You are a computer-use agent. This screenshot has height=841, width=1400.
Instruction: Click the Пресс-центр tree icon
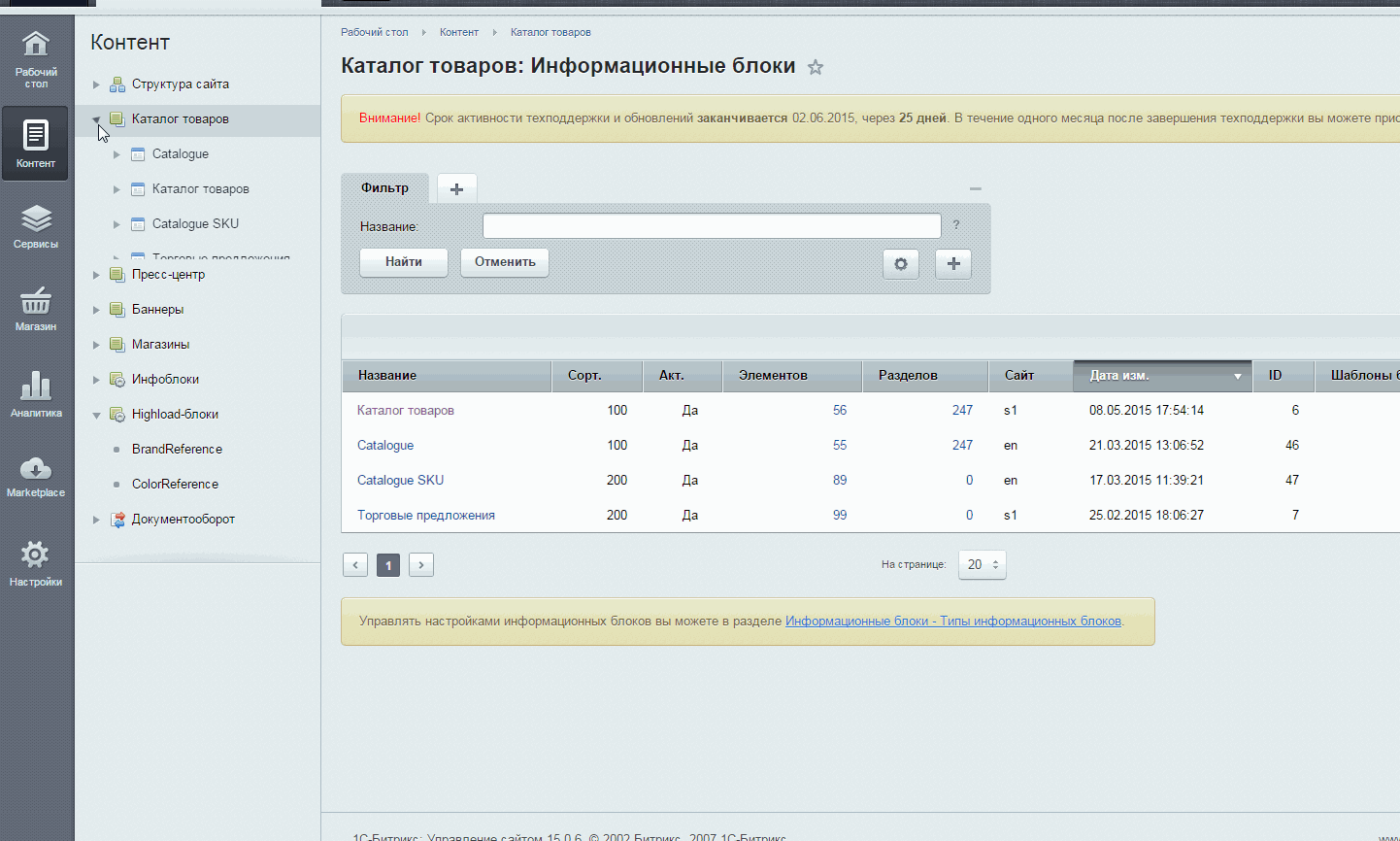(117, 275)
